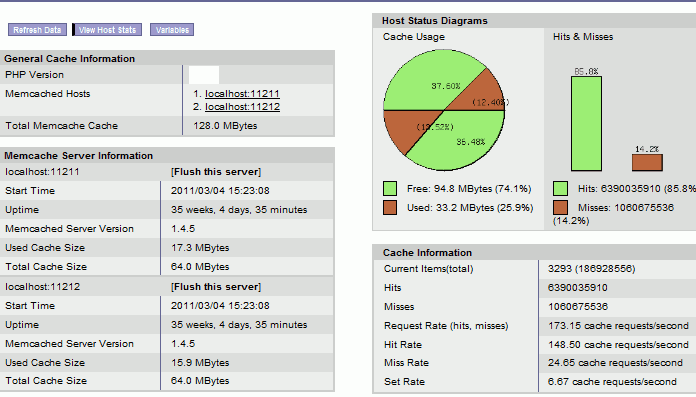This screenshot has height=397, width=696.
Task: Click the Total Memcache Cache label
Action: pyautogui.click(x=62, y=126)
